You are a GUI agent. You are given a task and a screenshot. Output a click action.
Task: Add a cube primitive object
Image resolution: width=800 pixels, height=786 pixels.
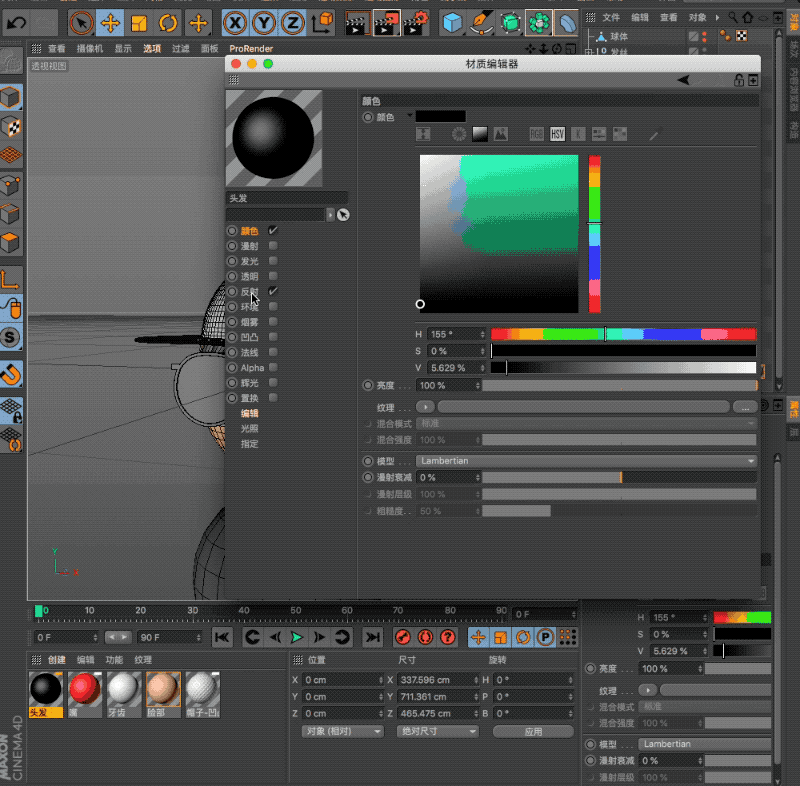pos(452,23)
